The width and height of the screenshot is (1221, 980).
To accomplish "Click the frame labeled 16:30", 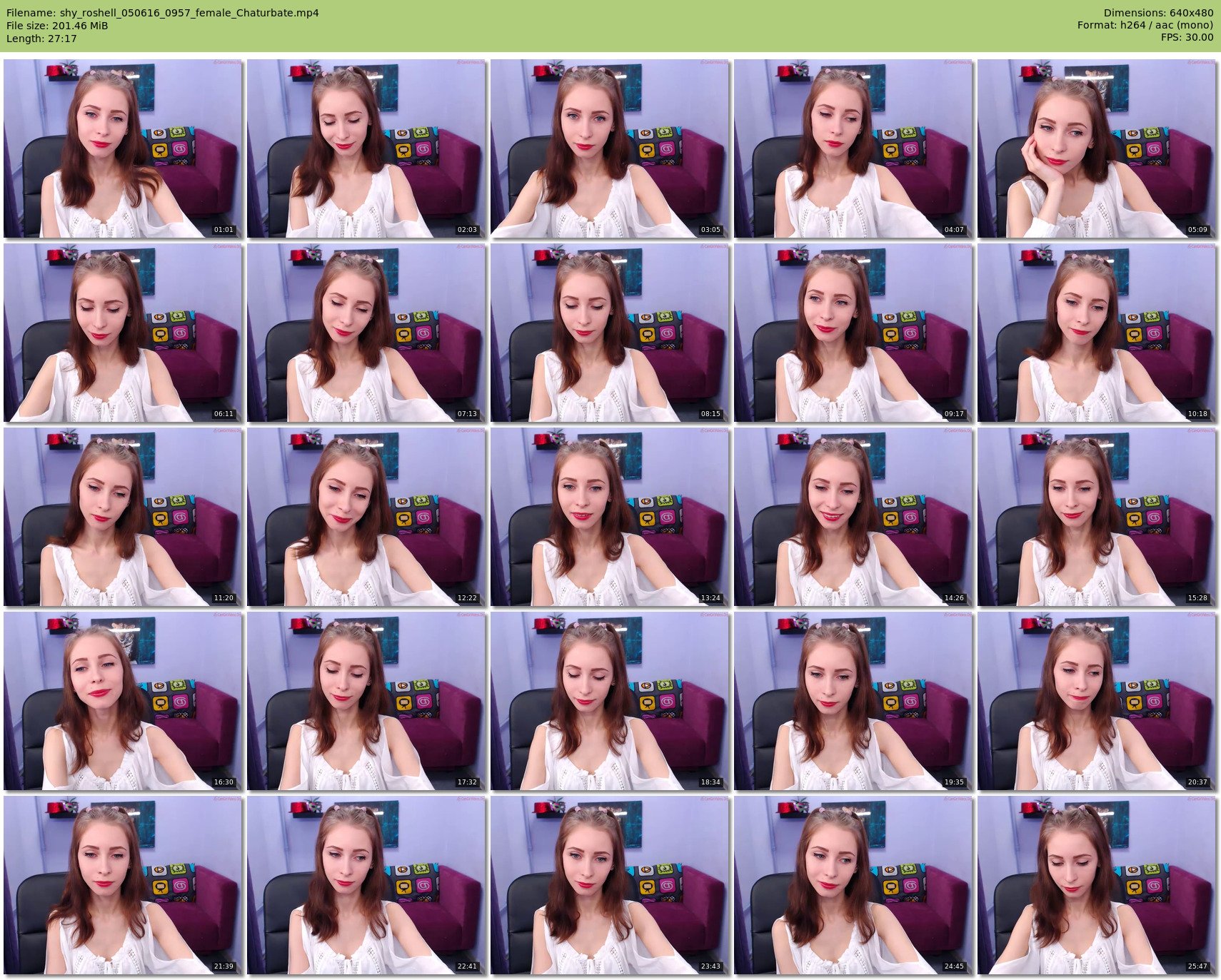I will (123, 701).
